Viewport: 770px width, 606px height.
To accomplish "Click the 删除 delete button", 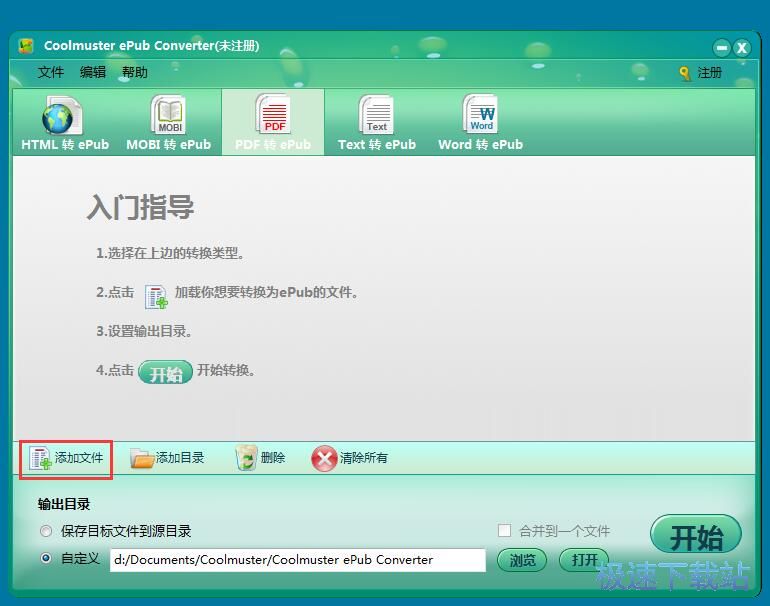I will coord(261,458).
